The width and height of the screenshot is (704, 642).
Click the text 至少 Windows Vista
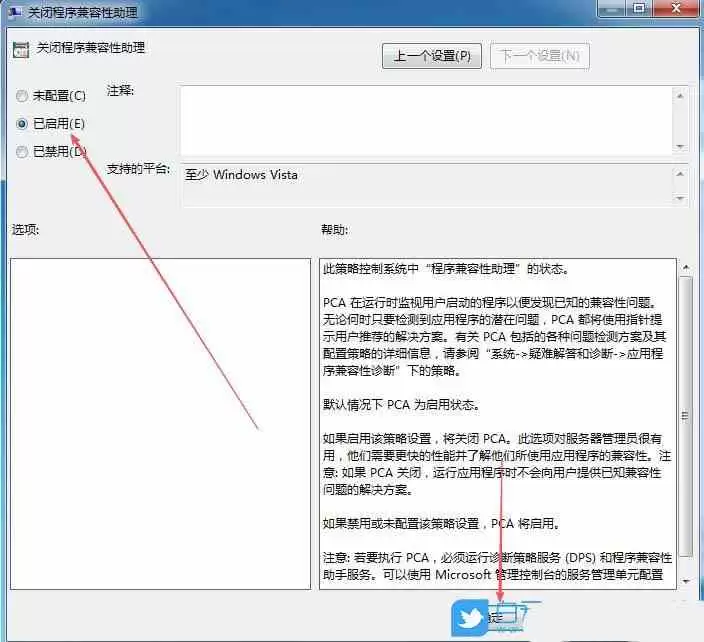(x=241, y=175)
